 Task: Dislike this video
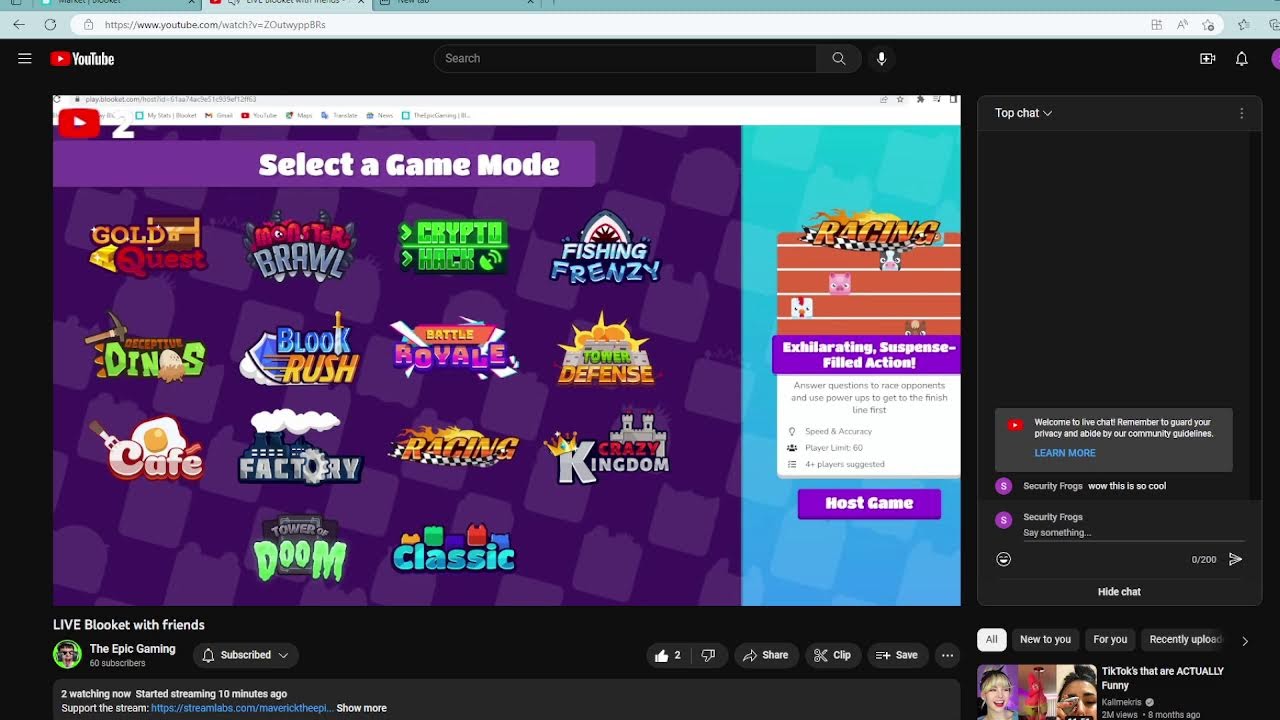[x=708, y=655]
